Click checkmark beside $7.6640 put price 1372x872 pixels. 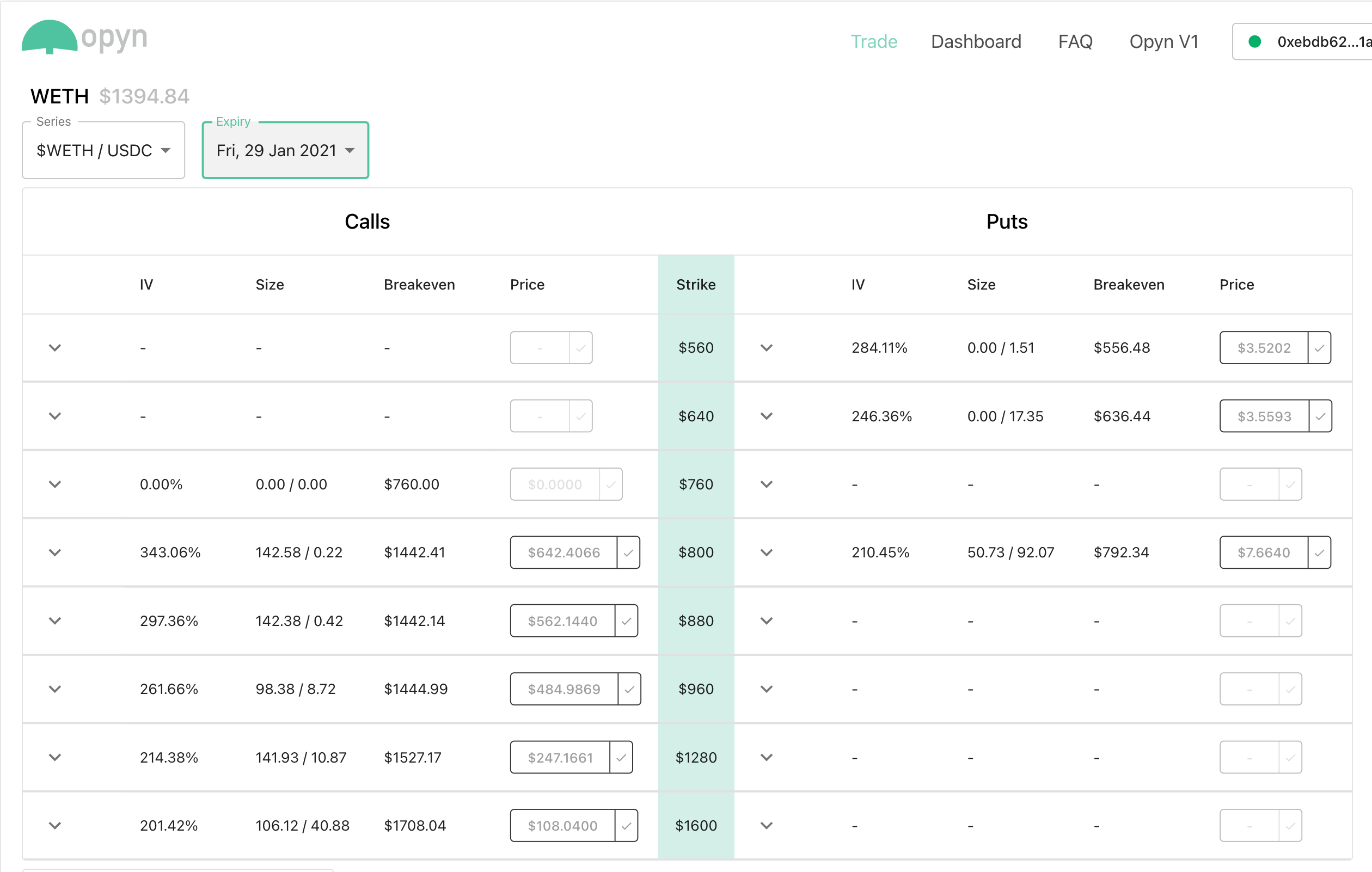pos(1319,552)
